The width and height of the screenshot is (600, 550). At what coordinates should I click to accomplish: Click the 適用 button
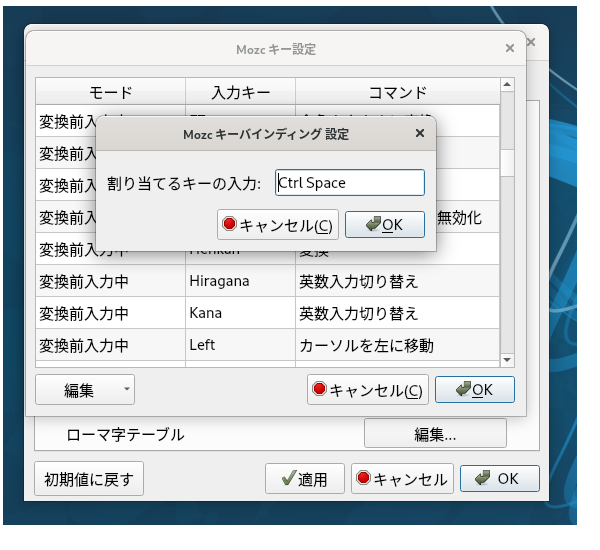click(305, 478)
